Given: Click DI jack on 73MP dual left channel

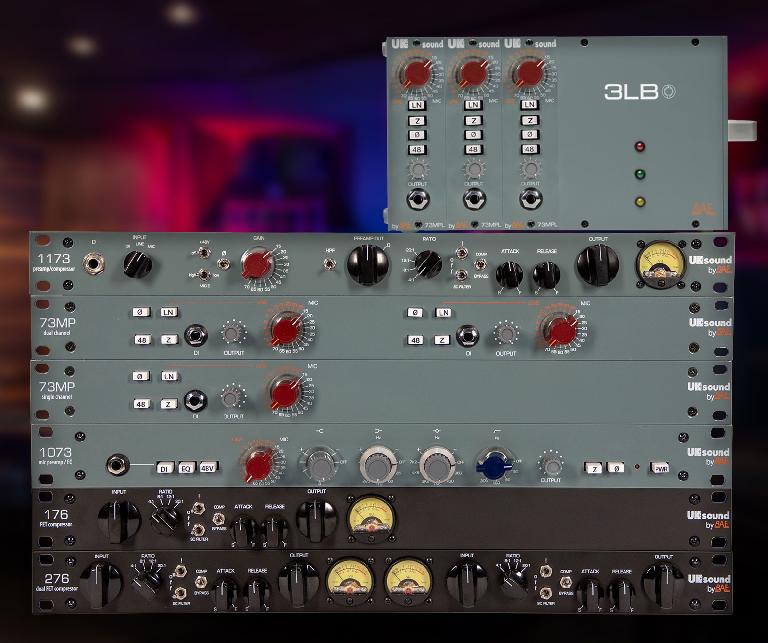Looking at the screenshot, I should click(x=196, y=335).
